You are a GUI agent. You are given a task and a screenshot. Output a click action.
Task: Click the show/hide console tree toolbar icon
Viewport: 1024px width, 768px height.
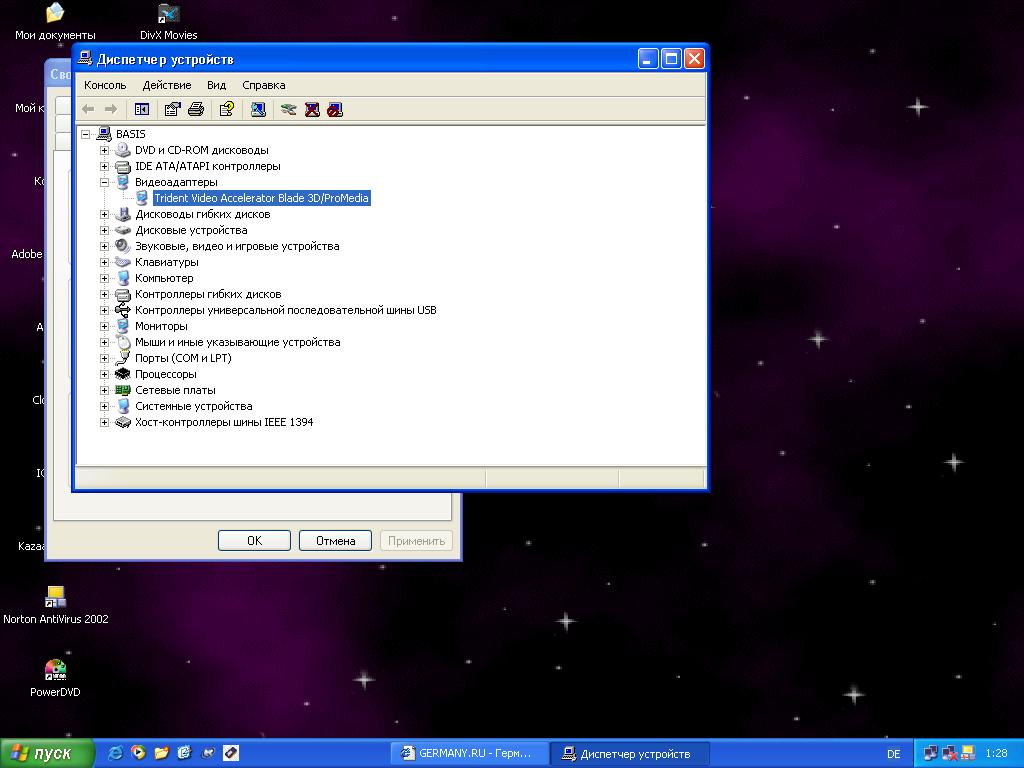pos(142,110)
